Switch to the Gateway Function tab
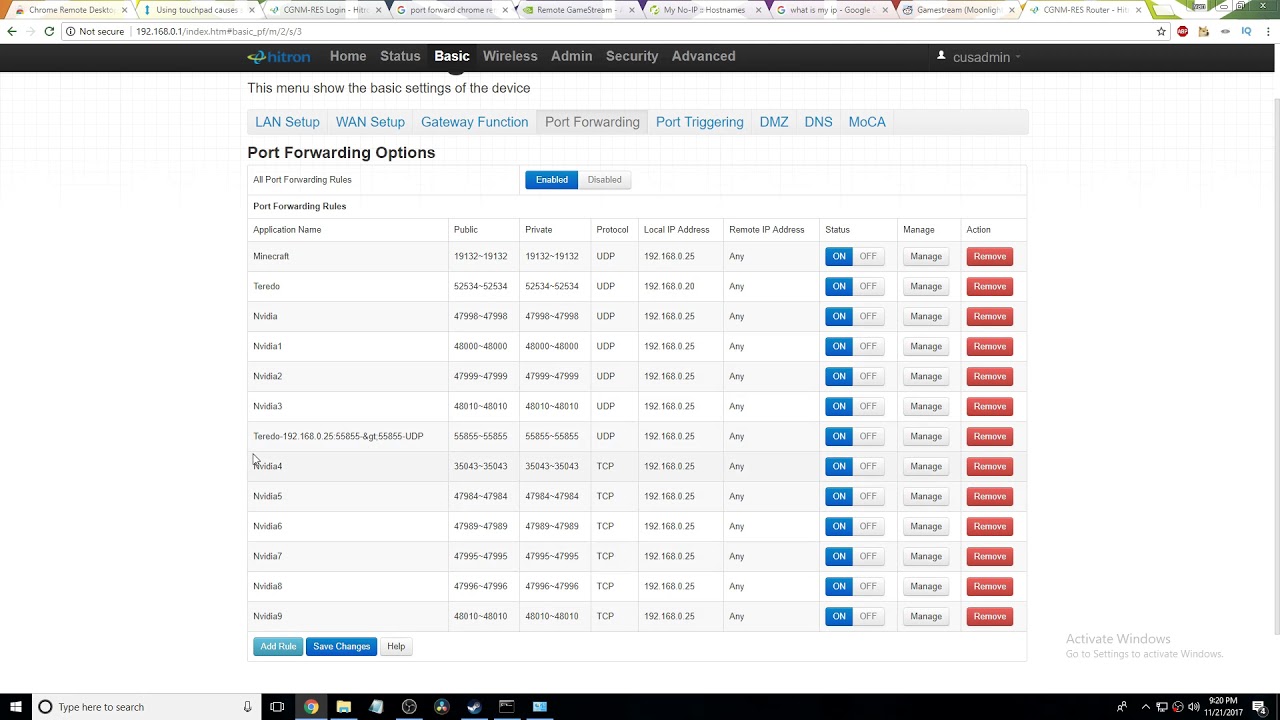Viewport: 1280px width, 720px height. [474, 122]
